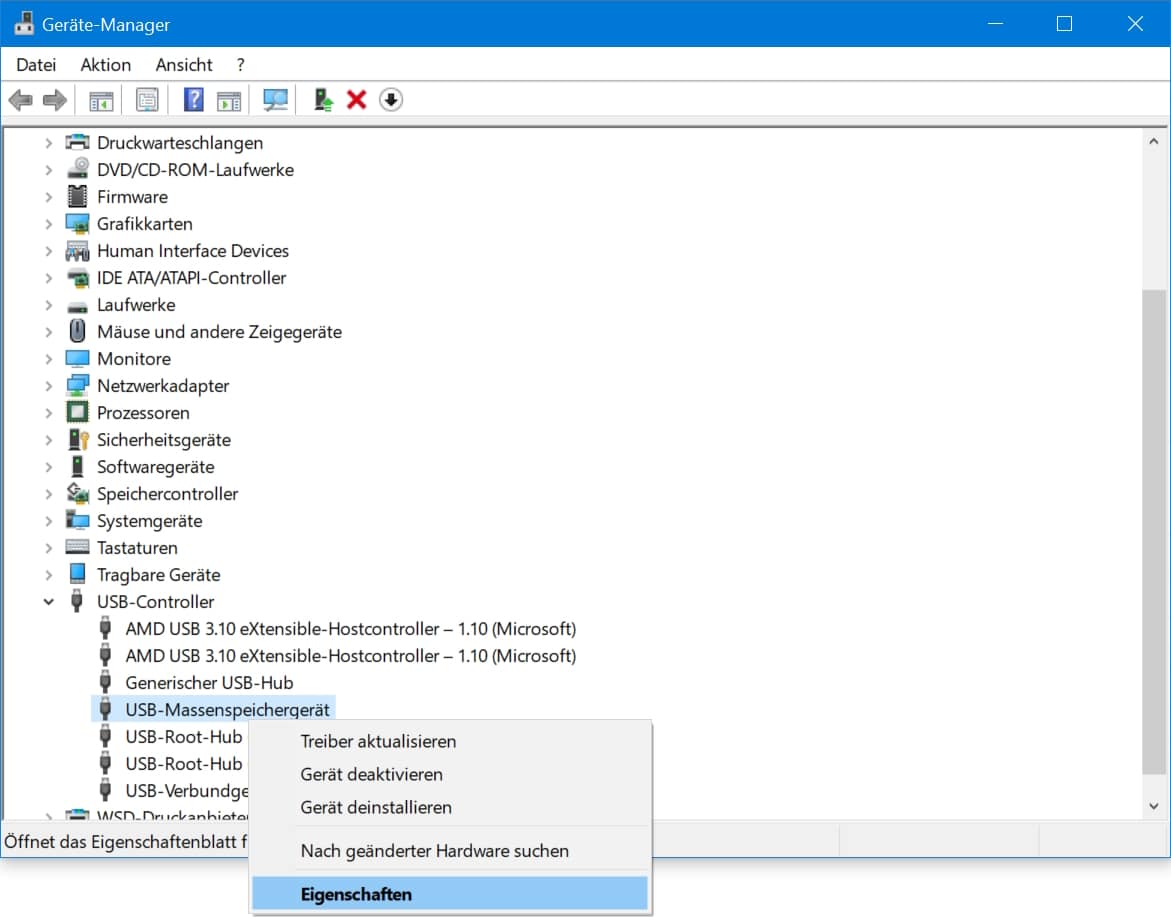Click the scrollbar down arrow

click(x=1154, y=806)
